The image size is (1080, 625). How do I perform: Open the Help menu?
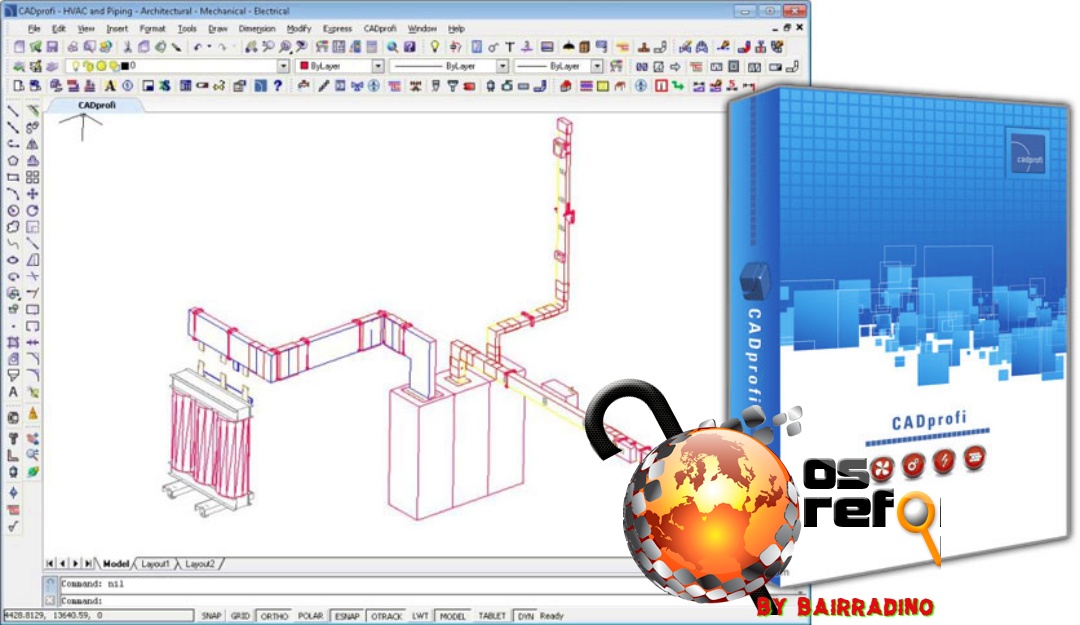[456, 29]
